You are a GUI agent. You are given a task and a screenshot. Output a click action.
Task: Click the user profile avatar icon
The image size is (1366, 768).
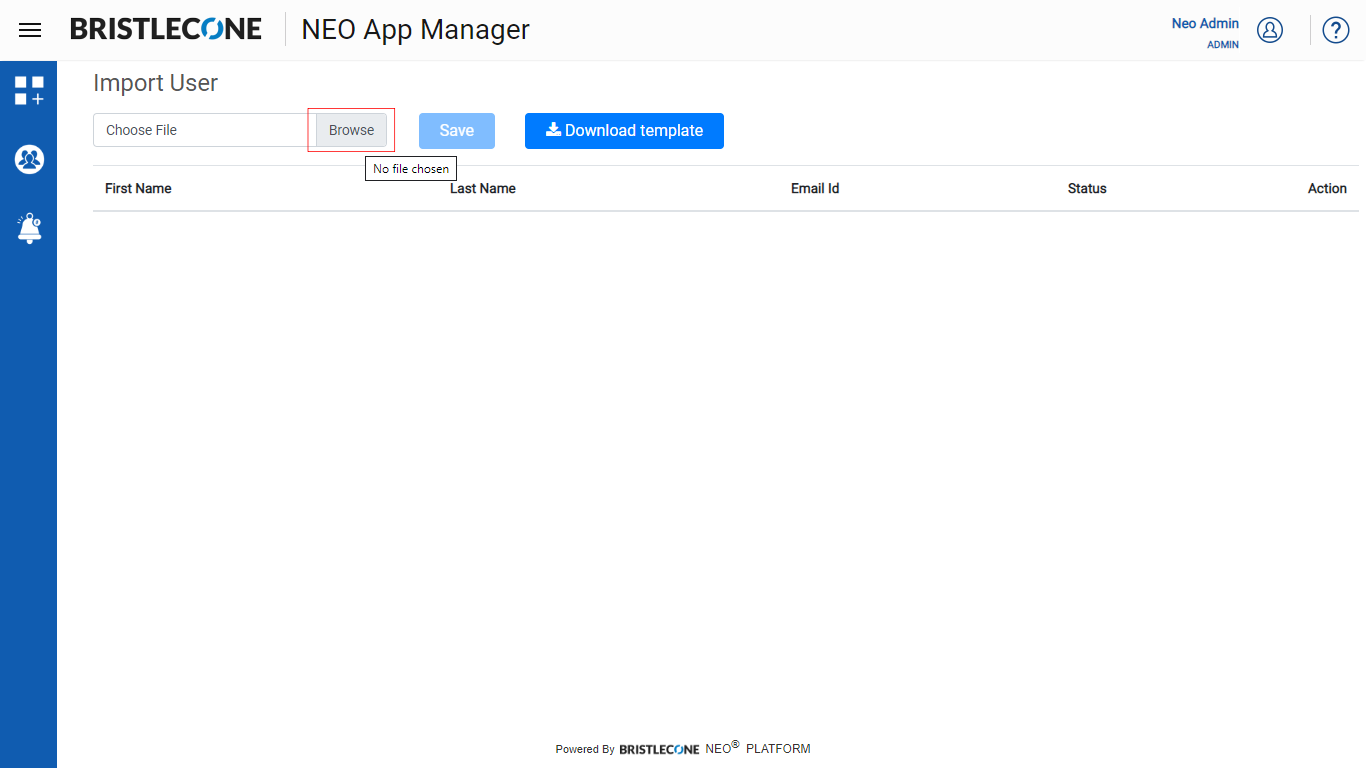(x=1270, y=30)
